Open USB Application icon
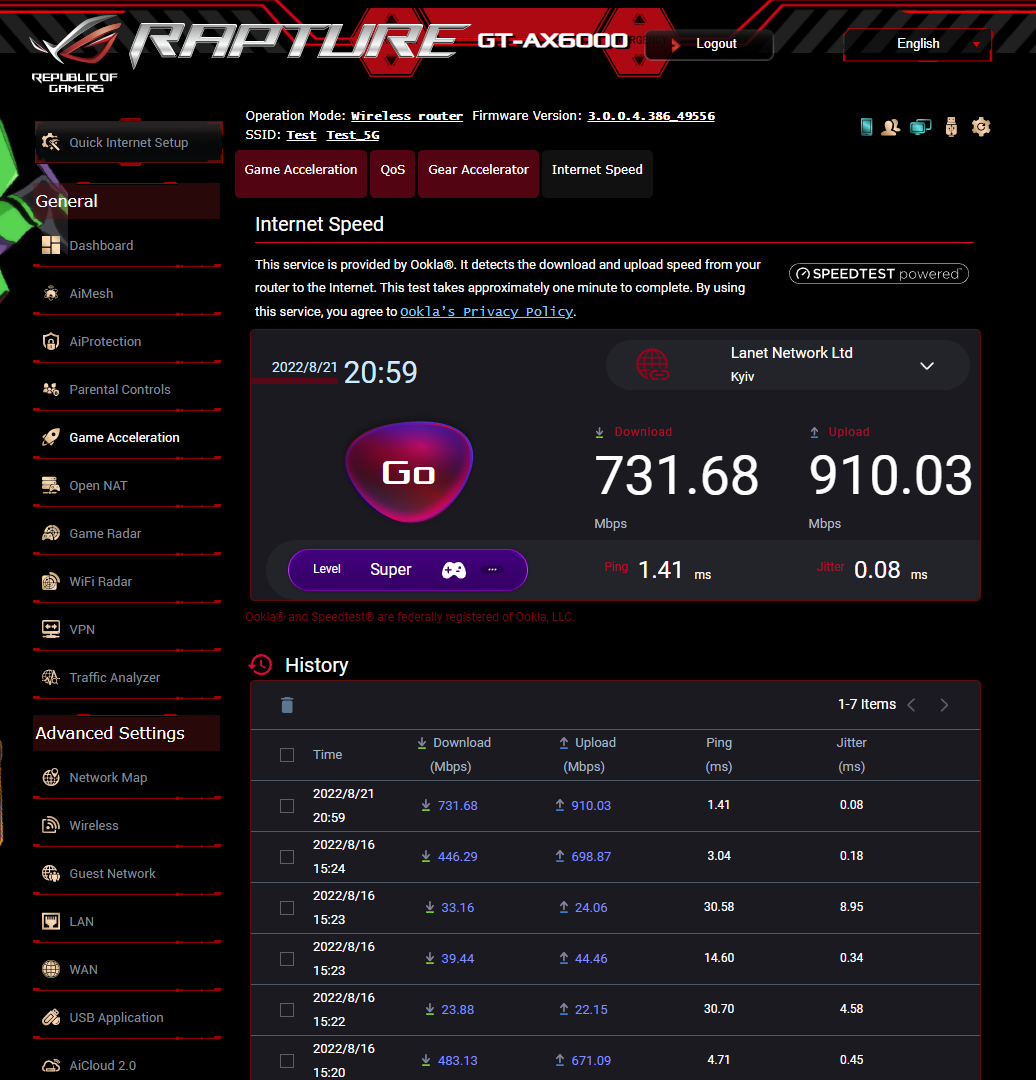 point(51,1017)
